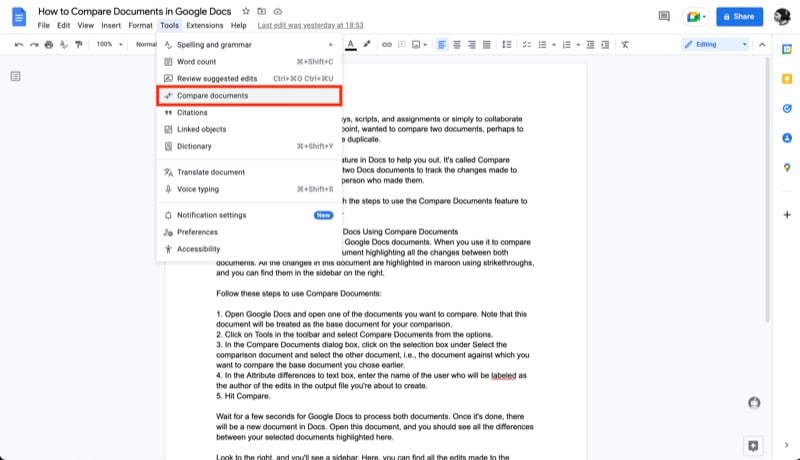Image resolution: width=800 pixels, height=460 pixels.
Task: Select Center align
Action: [x=457, y=45]
